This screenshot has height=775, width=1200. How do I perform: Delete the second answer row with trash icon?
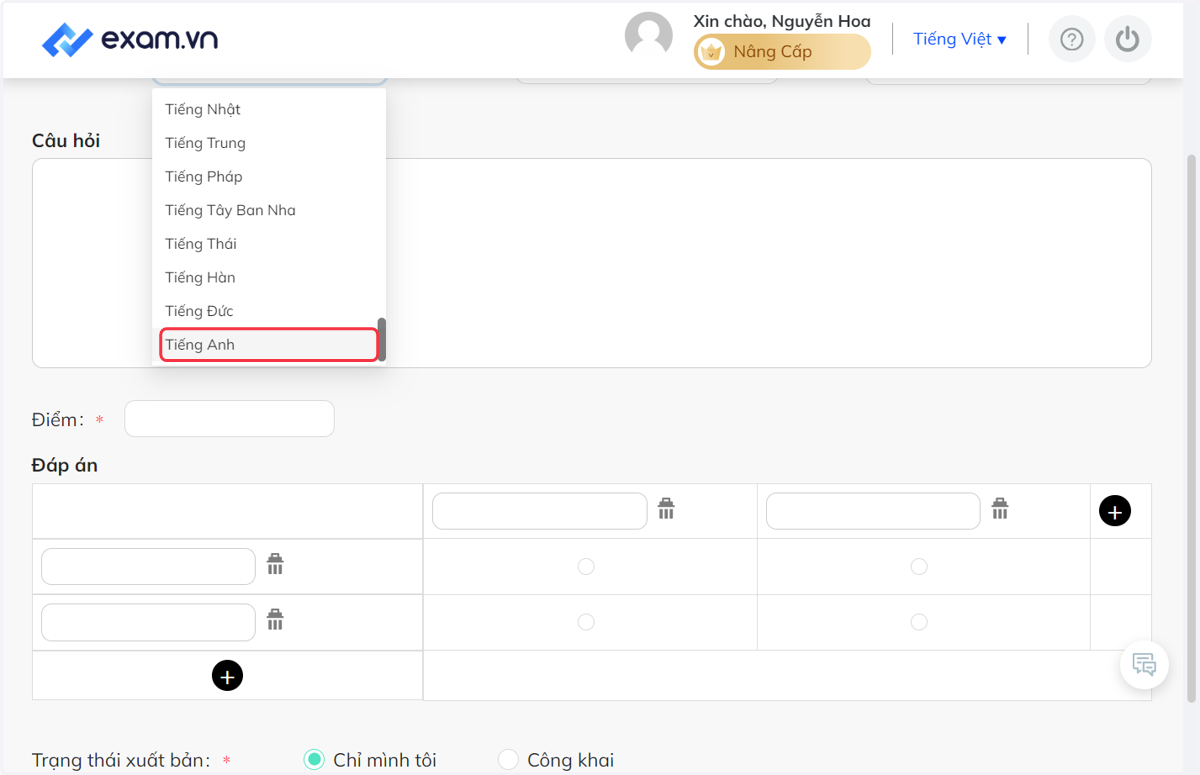275,620
